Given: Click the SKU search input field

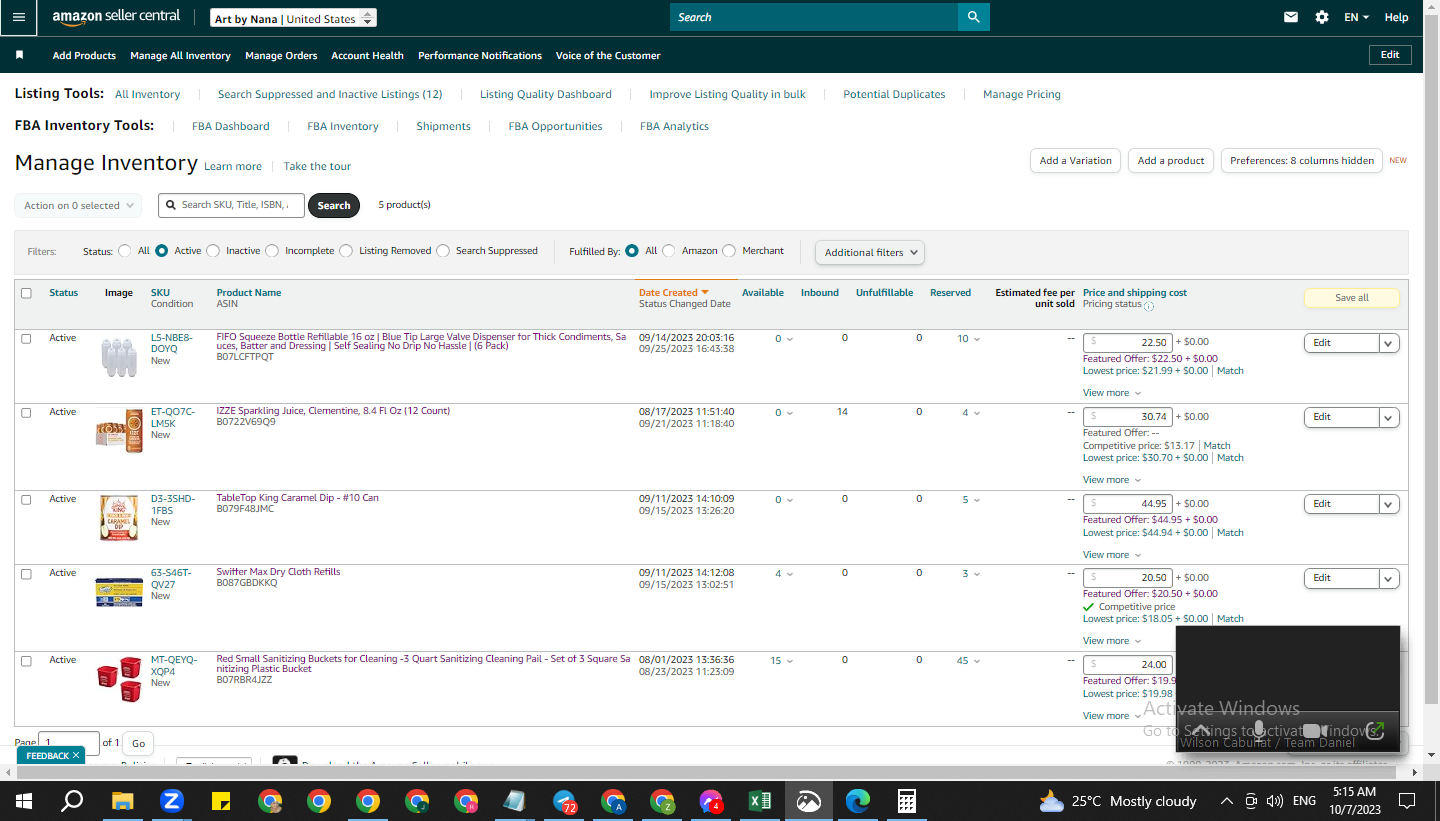Looking at the screenshot, I should pyautogui.click(x=231, y=205).
